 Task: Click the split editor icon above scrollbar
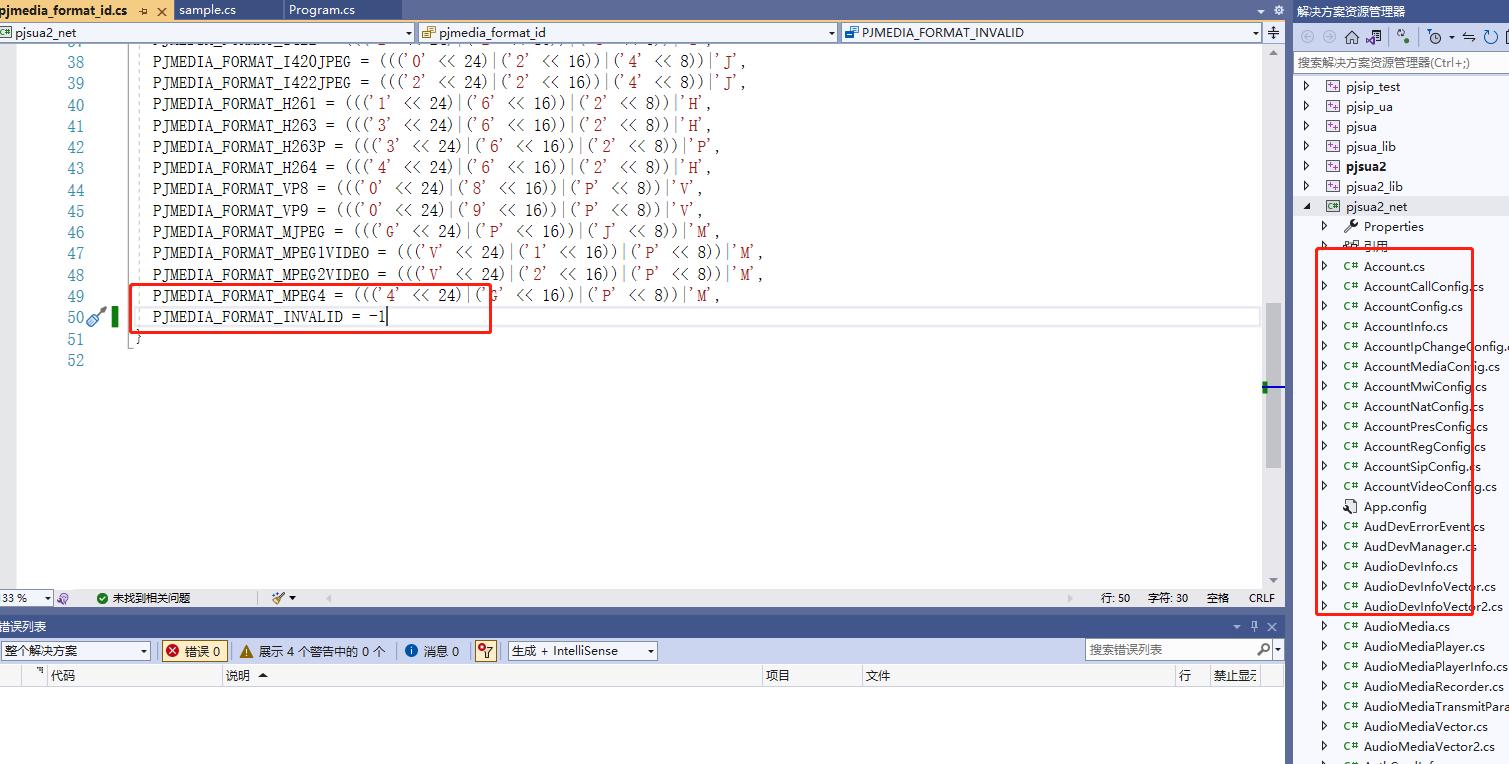click(1273, 32)
